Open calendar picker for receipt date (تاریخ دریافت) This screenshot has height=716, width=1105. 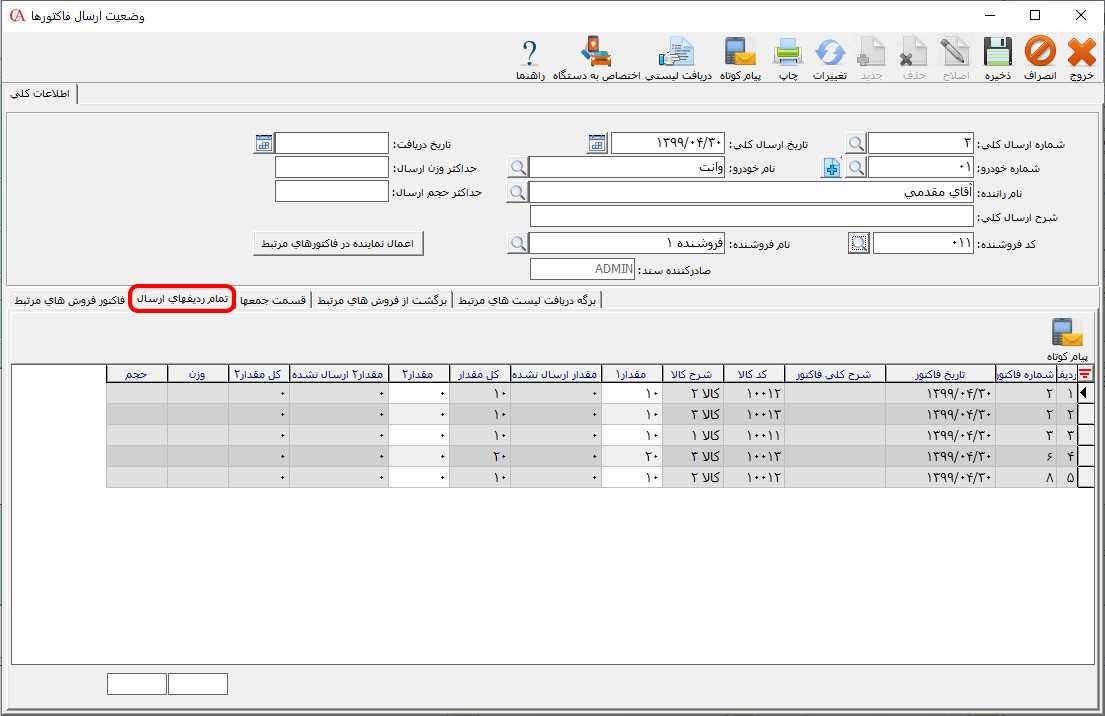[263, 144]
